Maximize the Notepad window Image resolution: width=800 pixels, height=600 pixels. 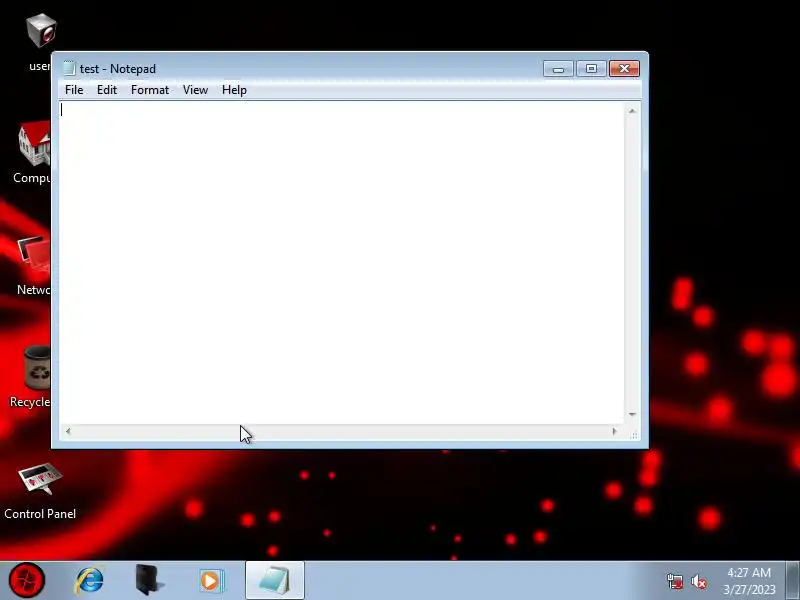[x=591, y=69]
